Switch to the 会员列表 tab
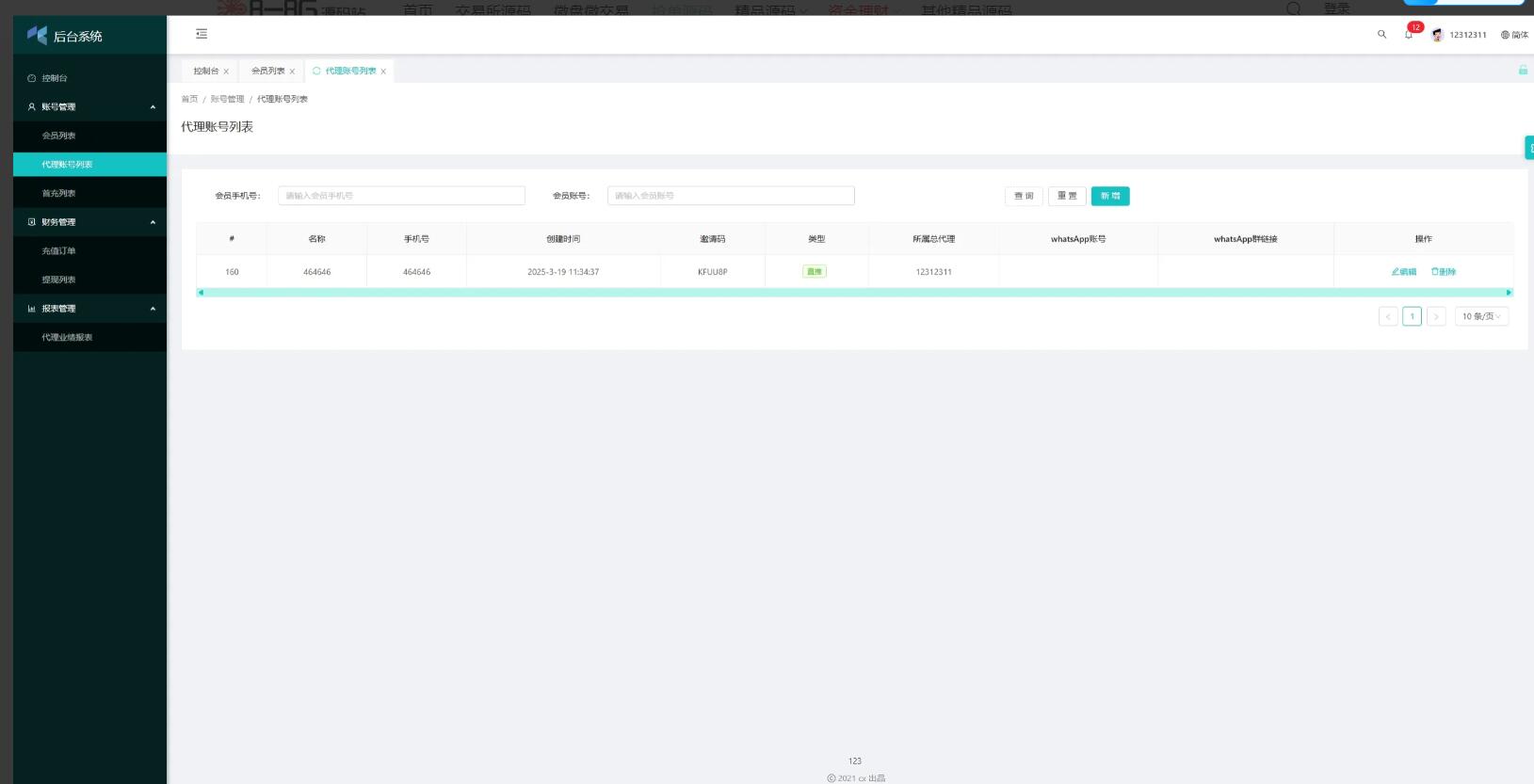Viewport: 1534px width, 784px height. point(267,71)
